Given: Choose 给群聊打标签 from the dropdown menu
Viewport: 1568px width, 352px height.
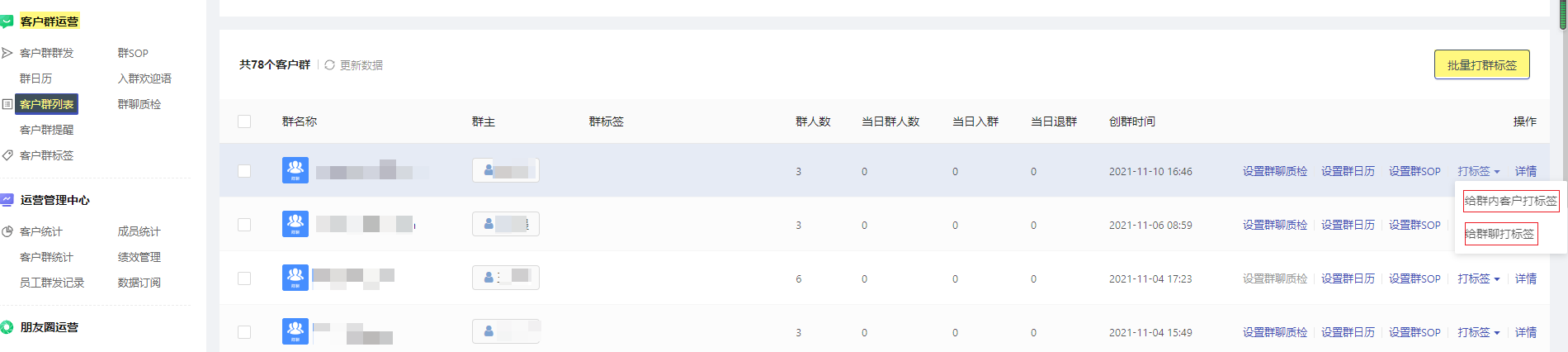Looking at the screenshot, I should point(1500,234).
